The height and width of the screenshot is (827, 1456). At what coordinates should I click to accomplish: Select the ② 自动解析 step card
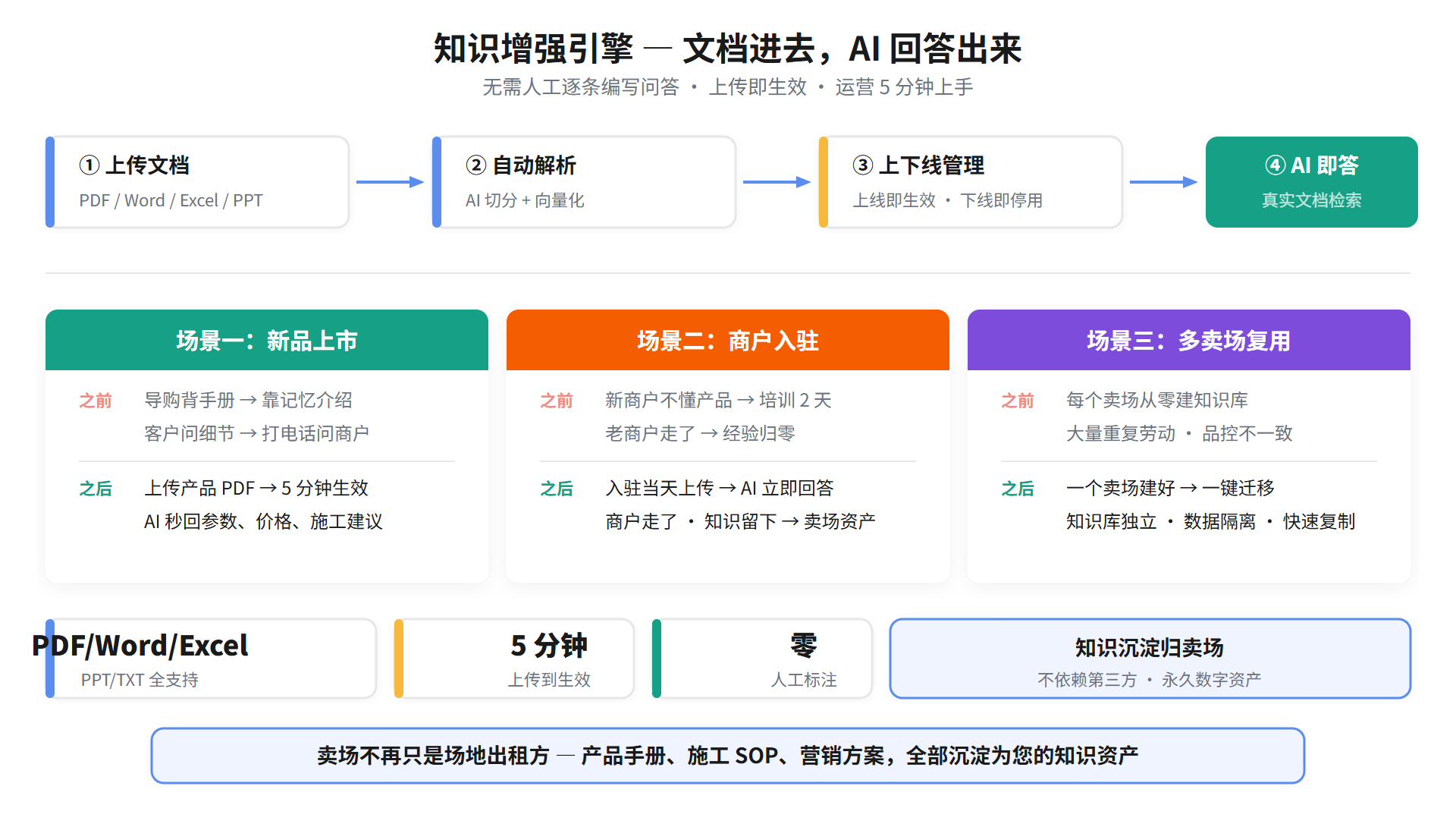pyautogui.click(x=584, y=182)
